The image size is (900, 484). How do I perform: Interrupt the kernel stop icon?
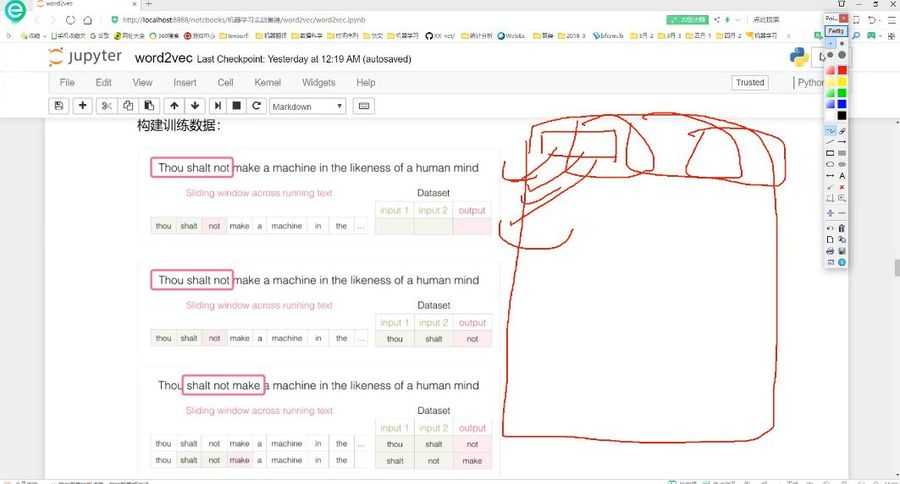point(236,106)
